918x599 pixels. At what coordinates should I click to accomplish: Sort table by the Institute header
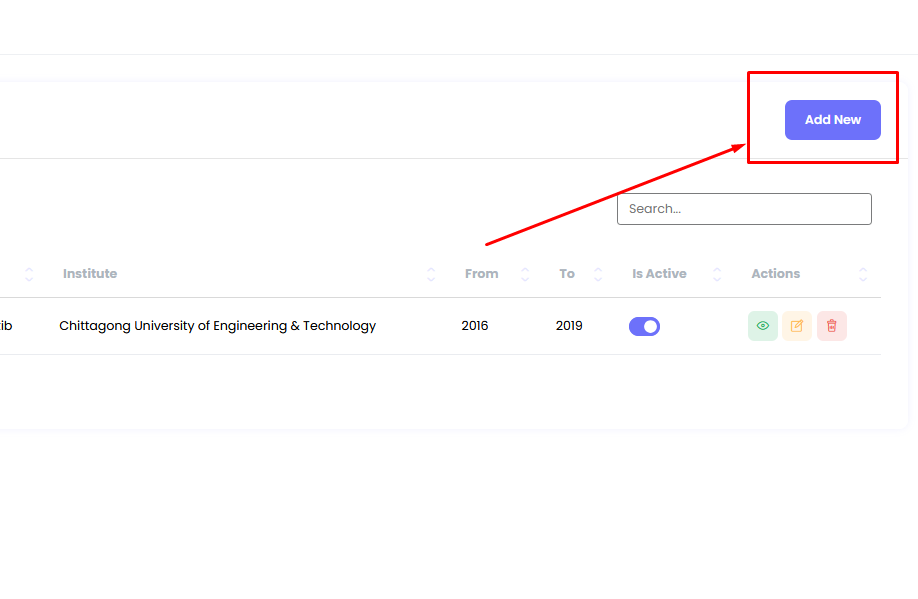90,274
